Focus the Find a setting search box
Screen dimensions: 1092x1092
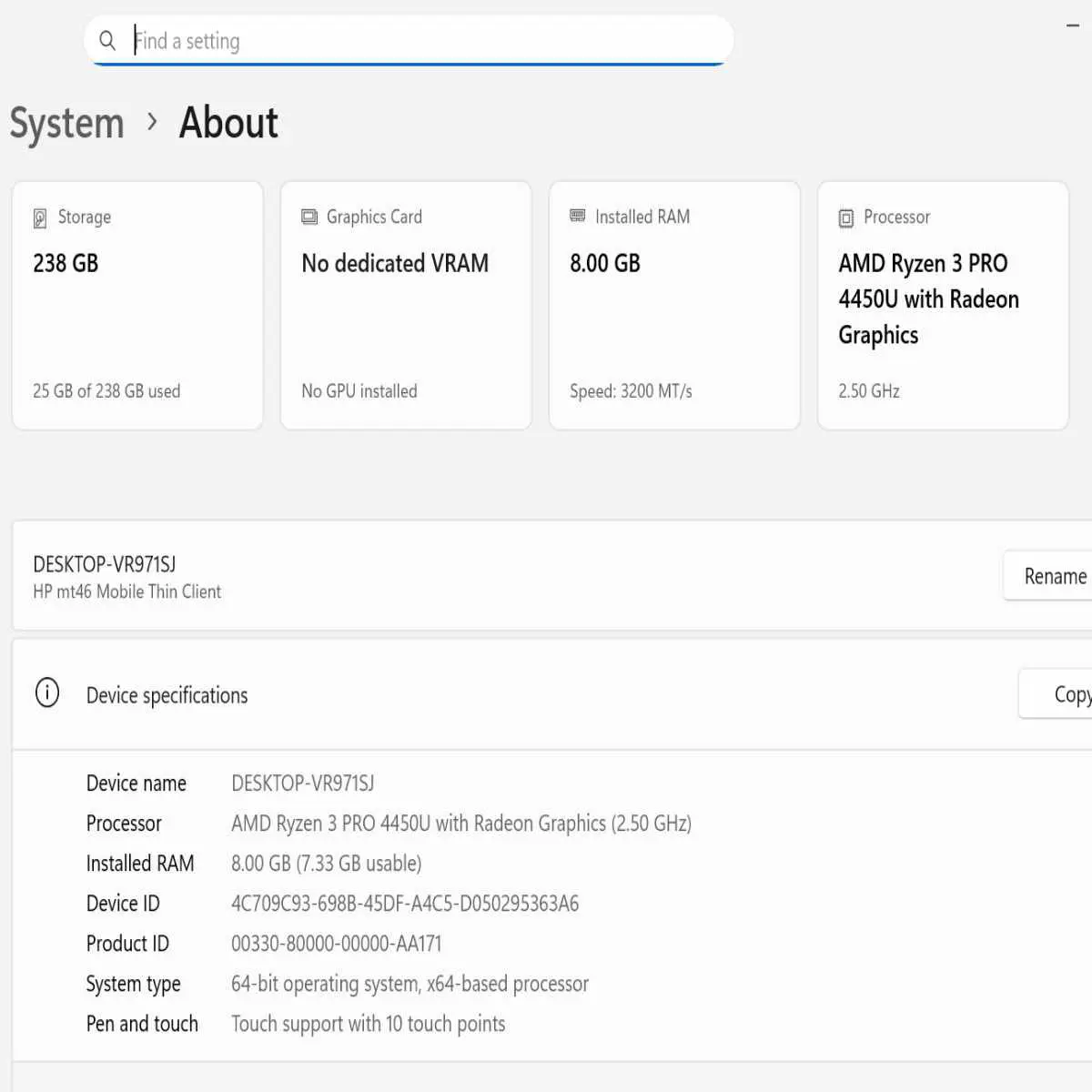pyautogui.click(x=409, y=41)
